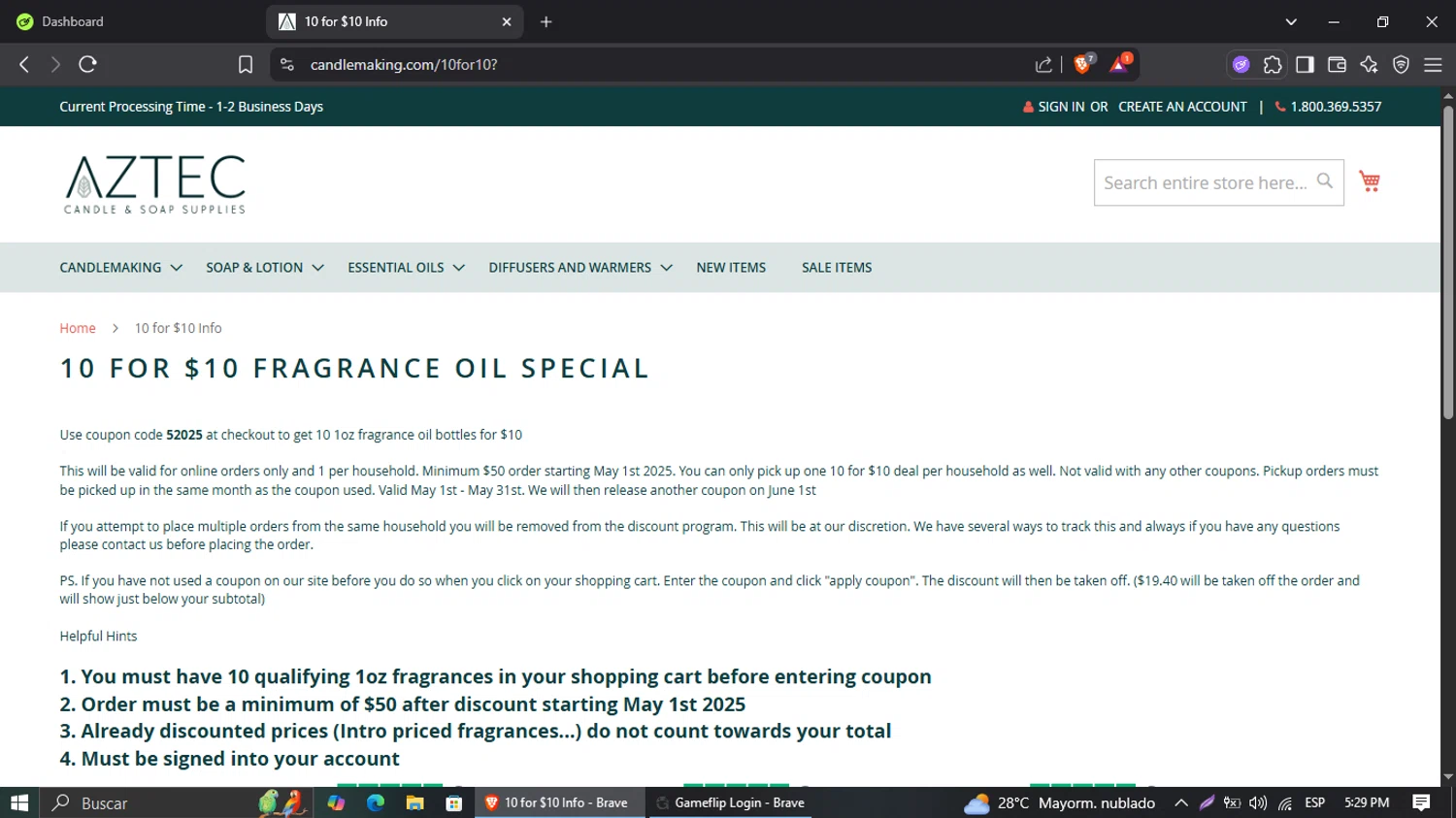The image size is (1456, 818).
Task: Click the search magnifier icon
Action: point(1324,181)
